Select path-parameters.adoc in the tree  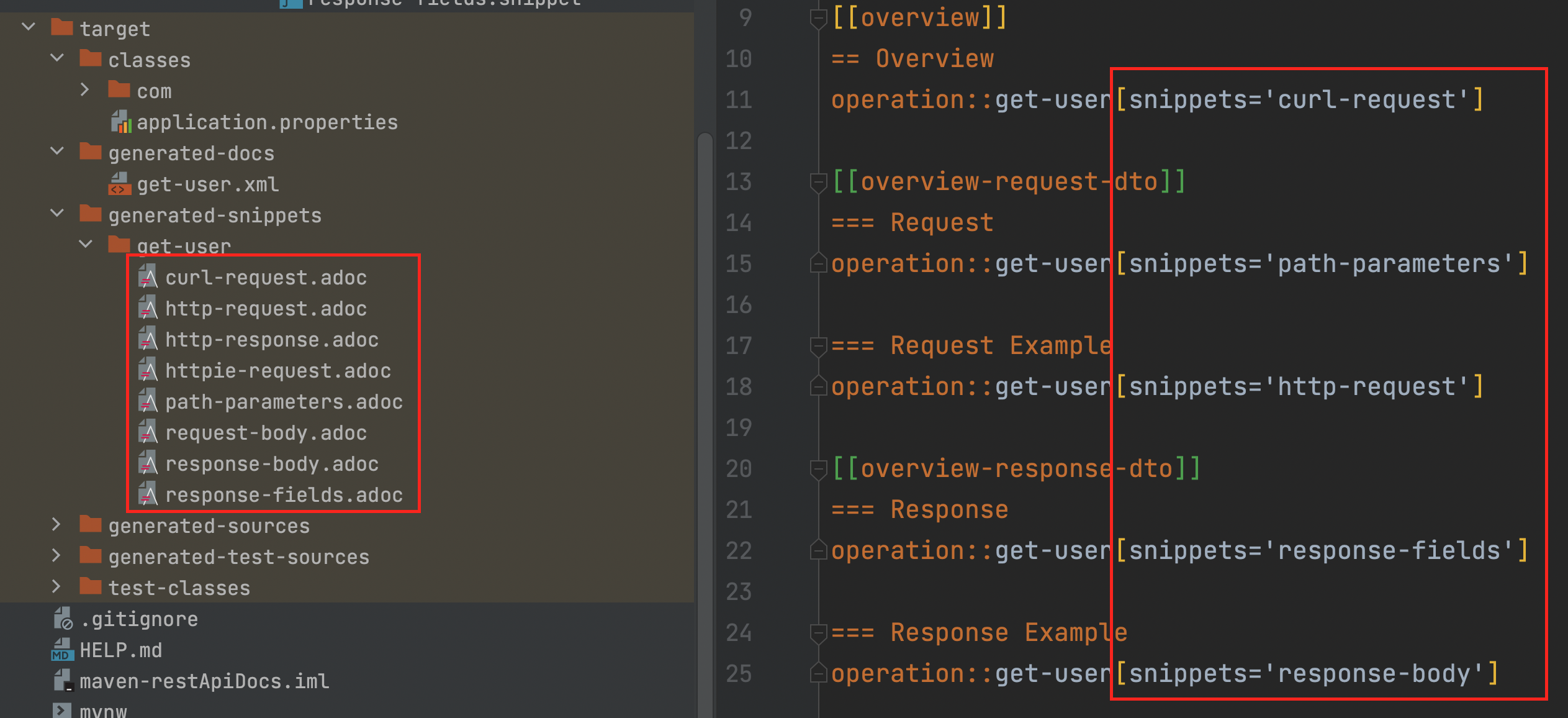(283, 402)
